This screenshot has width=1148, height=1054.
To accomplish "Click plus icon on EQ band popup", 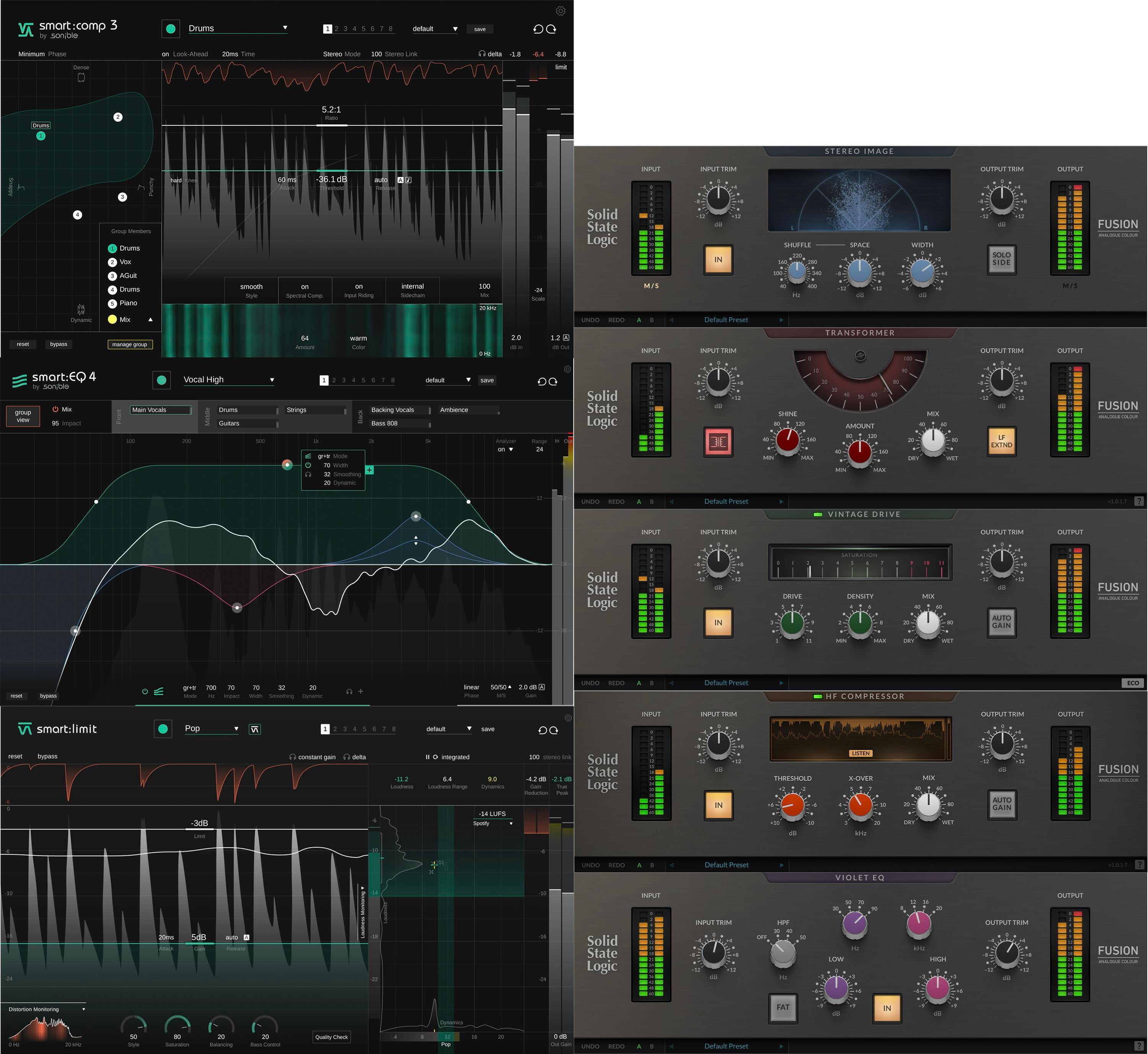I will (370, 470).
